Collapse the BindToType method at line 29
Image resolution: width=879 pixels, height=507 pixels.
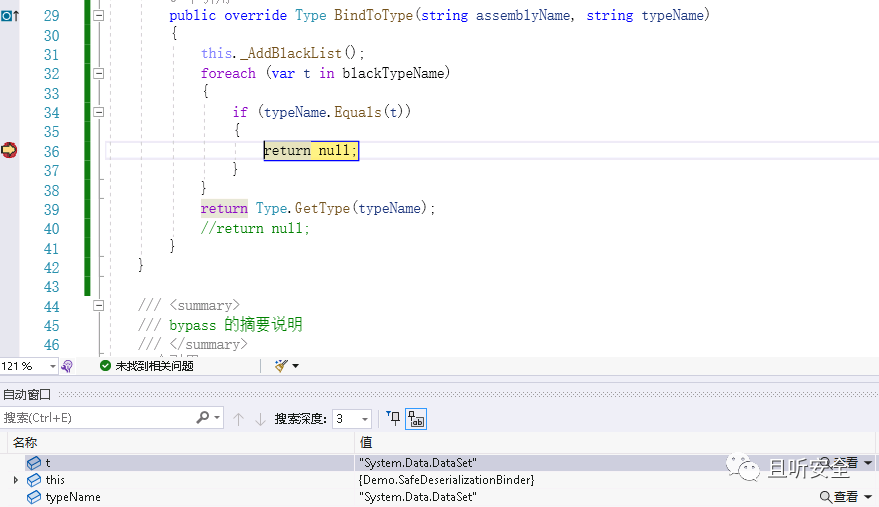click(x=99, y=16)
